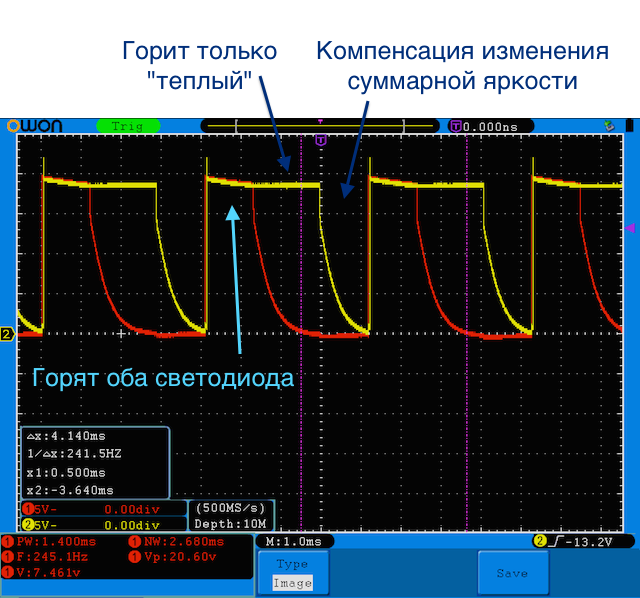Click the yellow channel 2 circle icon in scale box

coord(28,524)
